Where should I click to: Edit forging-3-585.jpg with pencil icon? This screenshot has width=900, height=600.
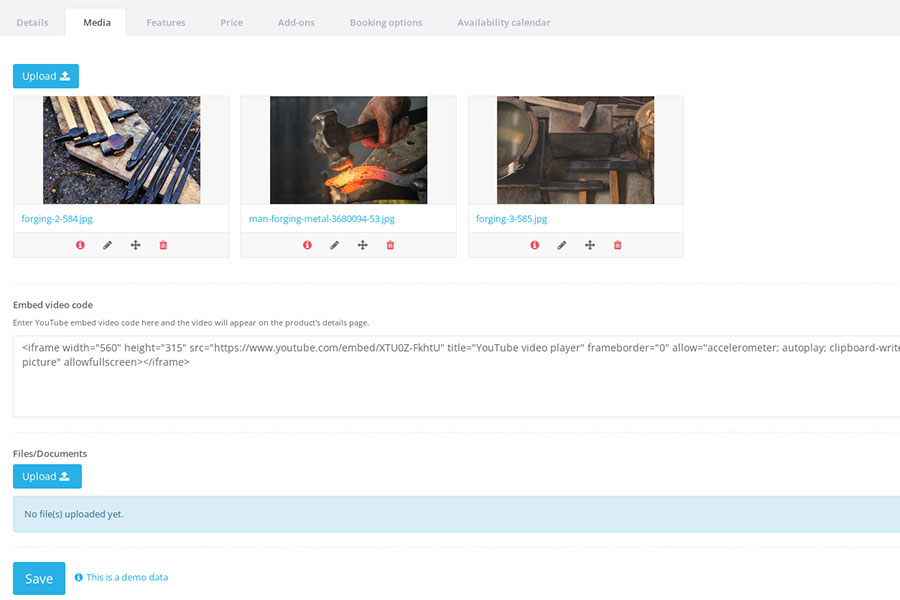[562, 245]
